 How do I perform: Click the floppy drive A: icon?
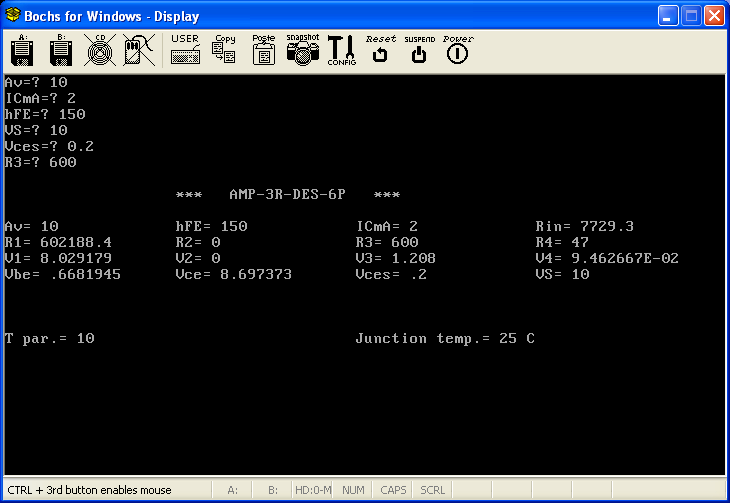(x=22, y=50)
